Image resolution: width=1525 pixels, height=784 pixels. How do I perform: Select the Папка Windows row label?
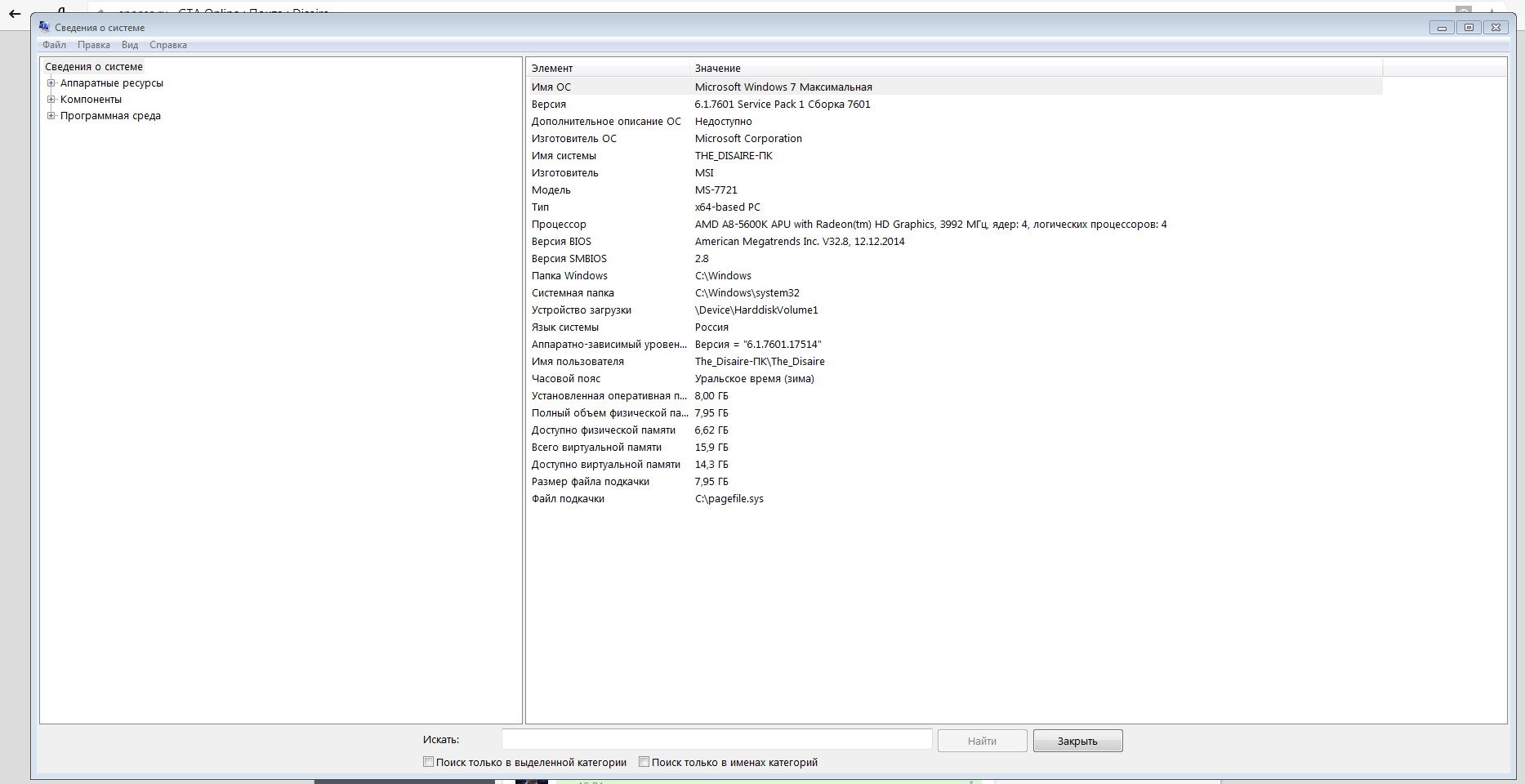(569, 276)
